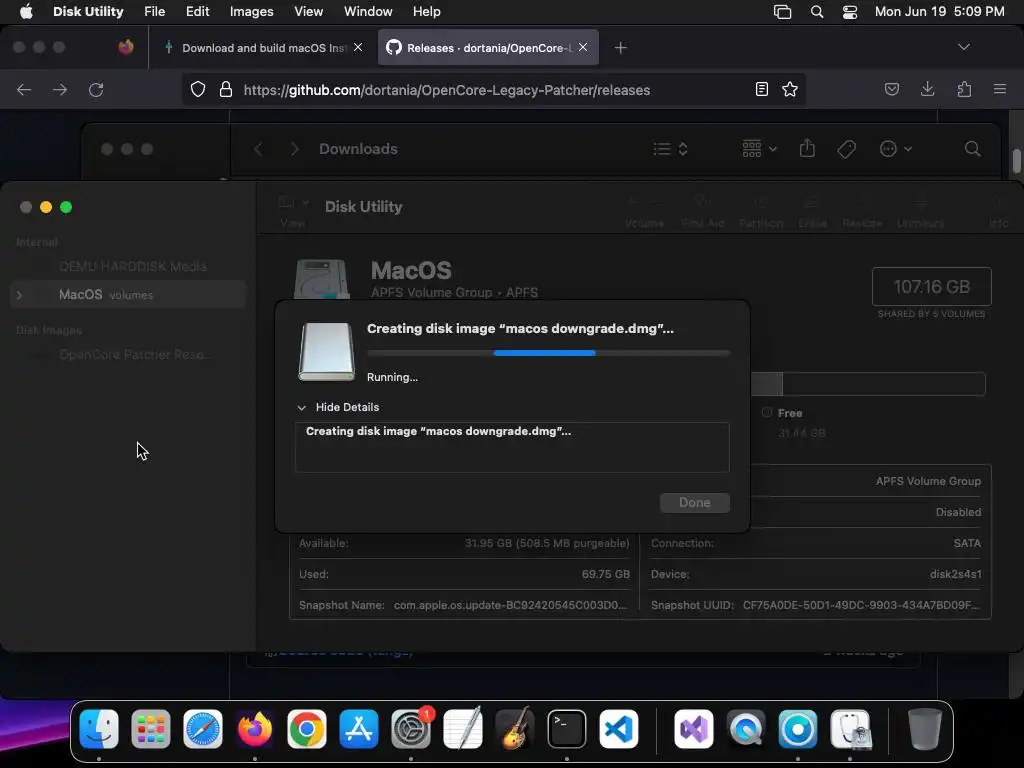Viewport: 1024px width, 768px height.
Task: Click the Firefox back arrow
Action: pos(24,89)
